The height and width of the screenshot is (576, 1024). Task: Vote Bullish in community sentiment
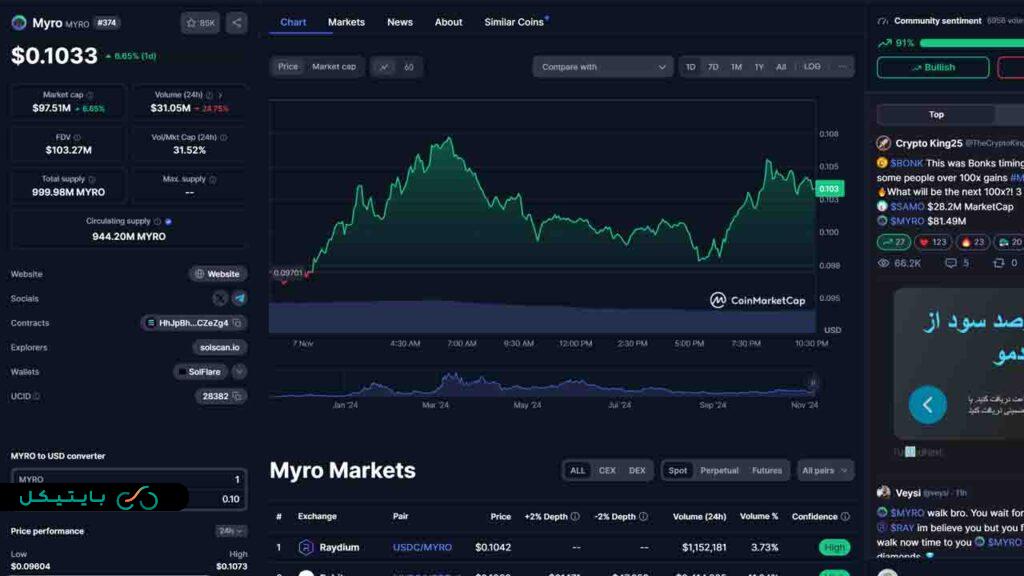click(x=932, y=67)
